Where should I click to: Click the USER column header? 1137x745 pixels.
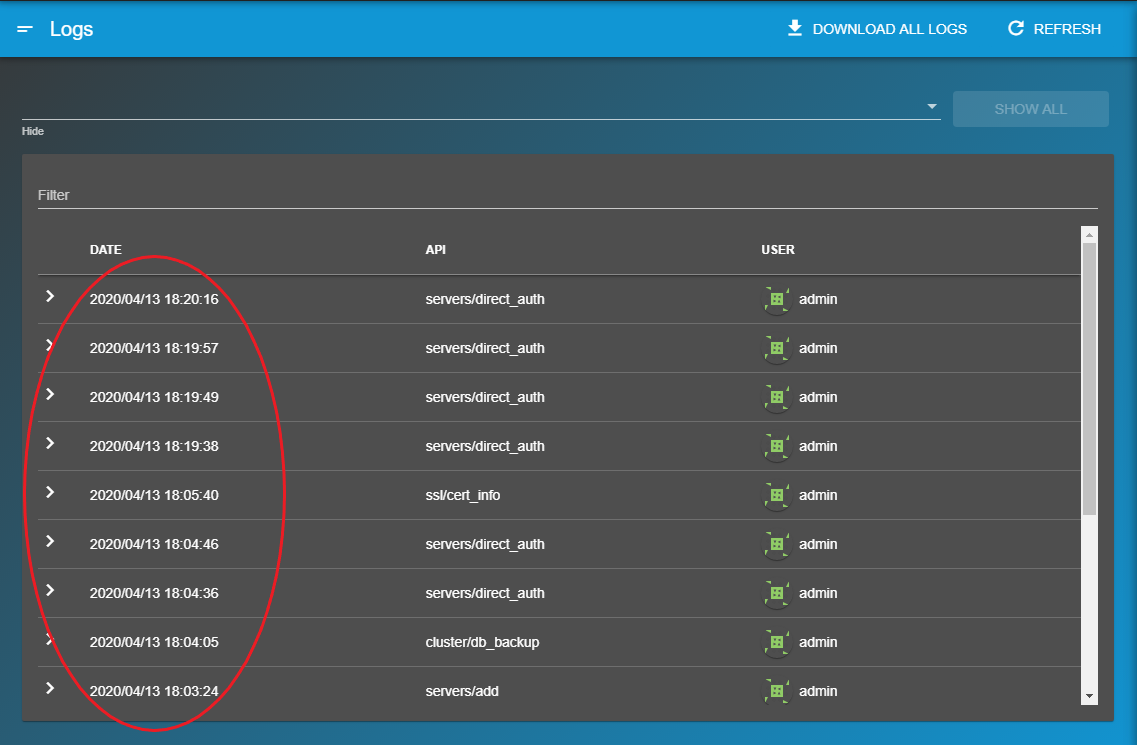(x=777, y=250)
